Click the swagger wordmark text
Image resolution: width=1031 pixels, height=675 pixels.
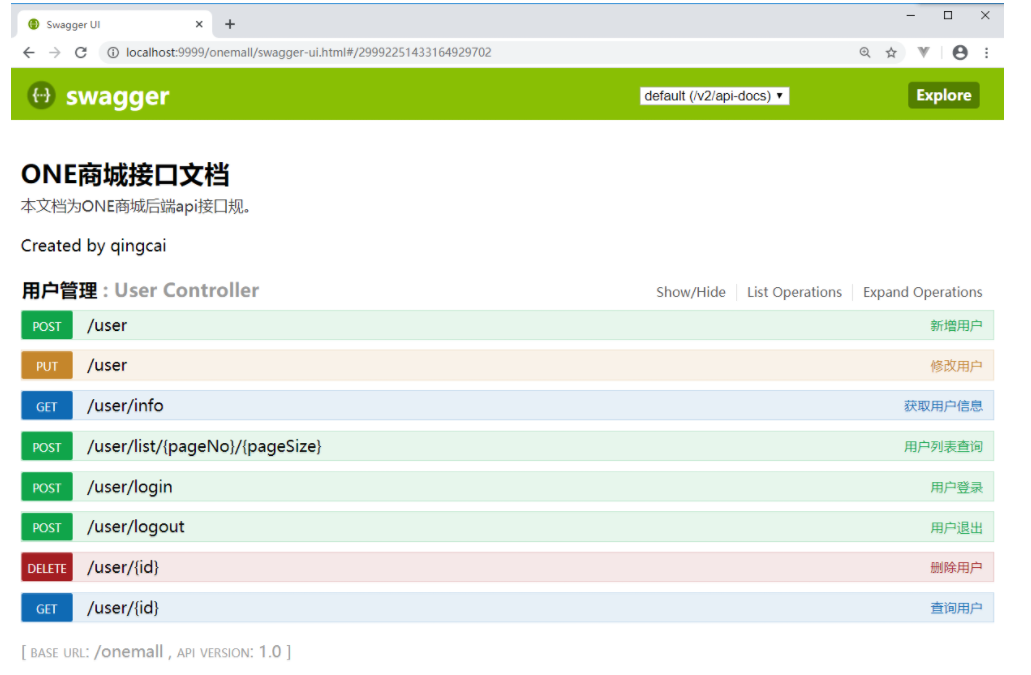click(117, 97)
